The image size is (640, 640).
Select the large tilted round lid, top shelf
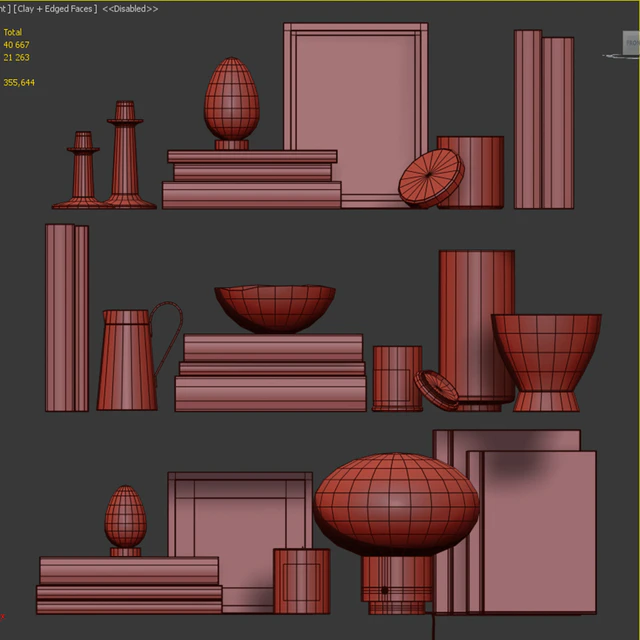click(x=431, y=178)
